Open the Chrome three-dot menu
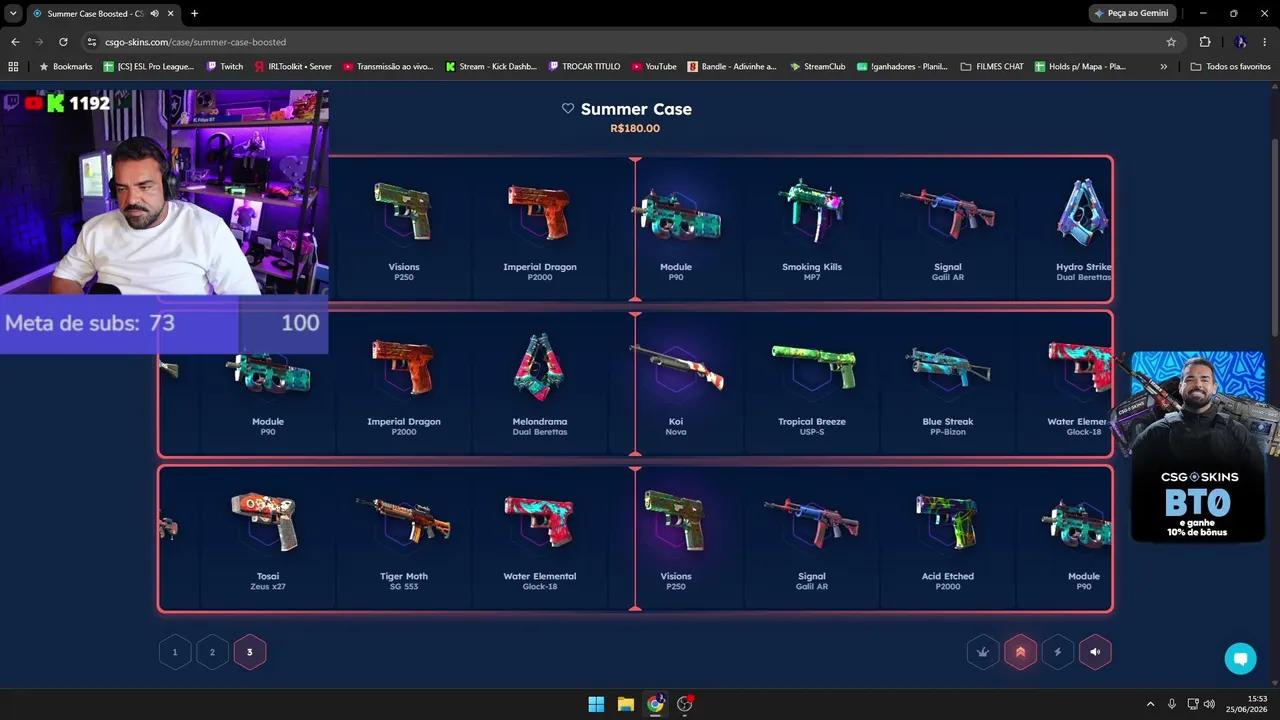 click(x=1266, y=42)
